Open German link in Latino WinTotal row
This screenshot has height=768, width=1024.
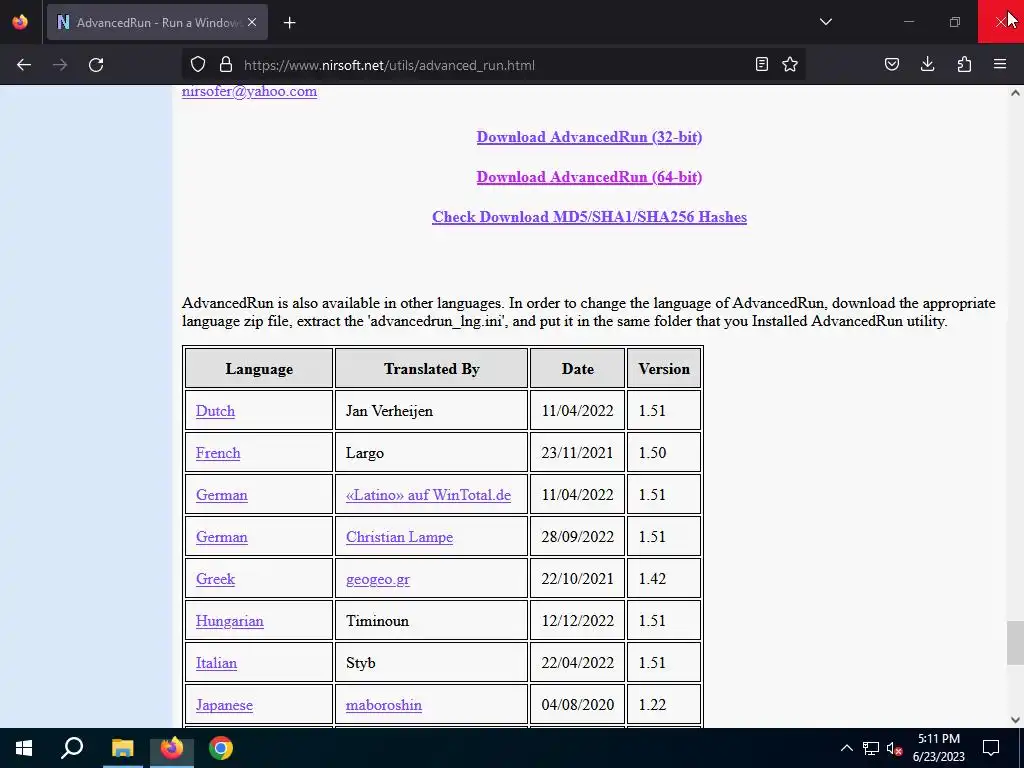point(222,495)
